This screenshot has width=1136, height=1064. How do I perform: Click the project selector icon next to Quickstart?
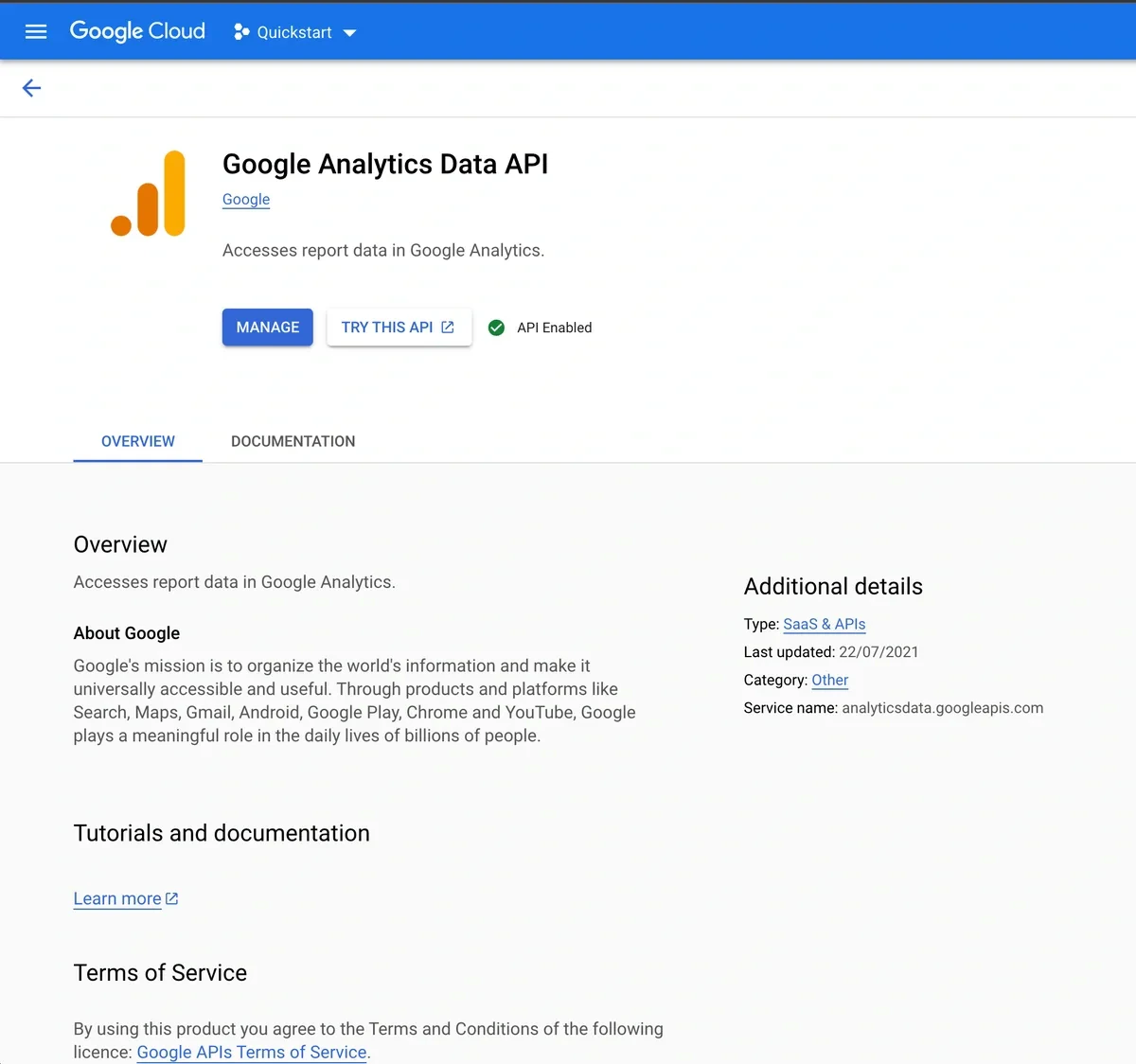pos(240,31)
